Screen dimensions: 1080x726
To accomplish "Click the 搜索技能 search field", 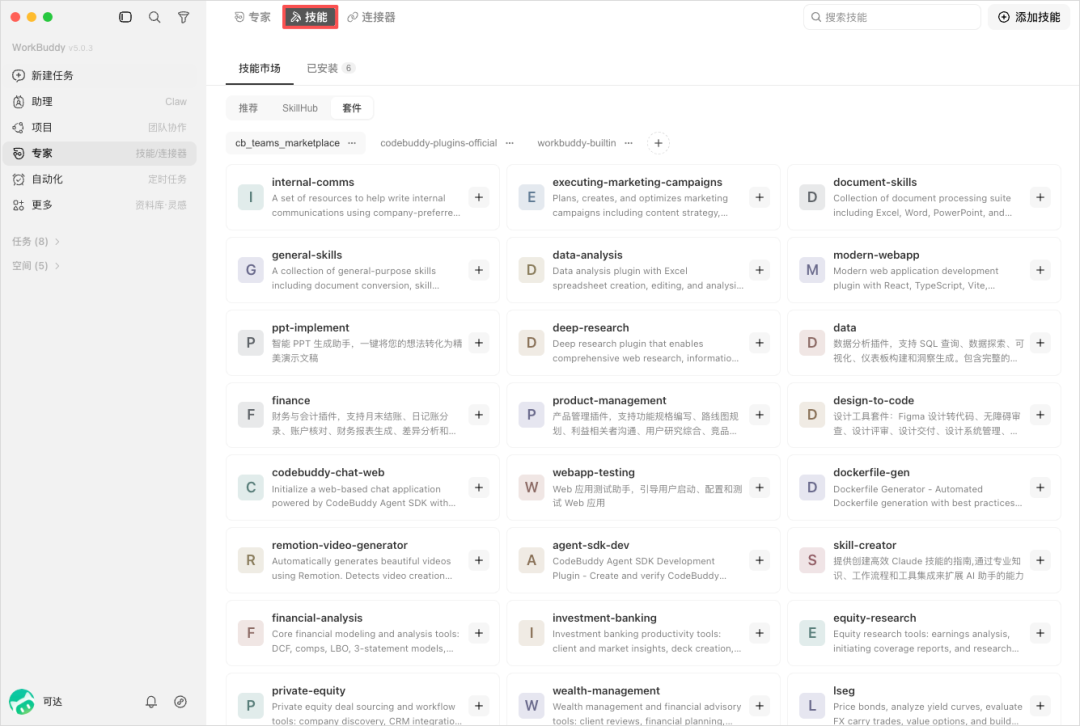I will (x=892, y=17).
